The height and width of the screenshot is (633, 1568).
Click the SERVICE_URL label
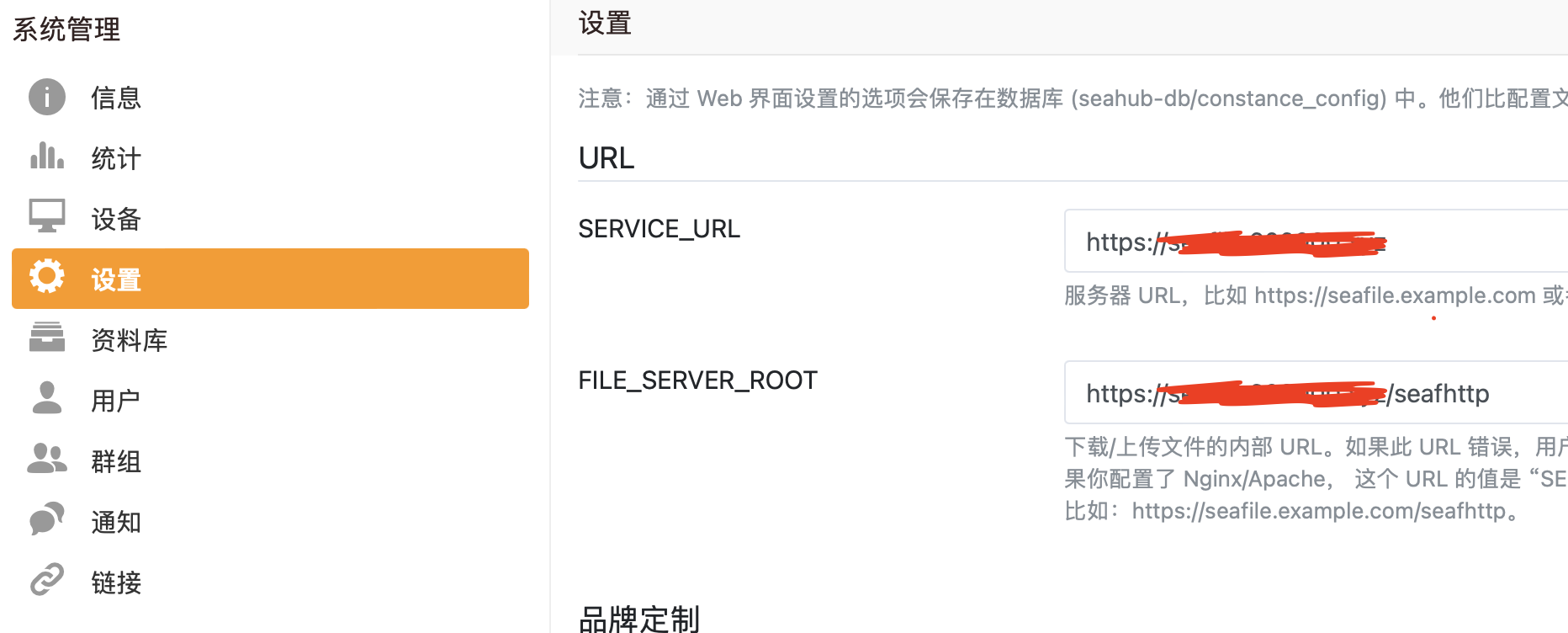click(x=659, y=229)
